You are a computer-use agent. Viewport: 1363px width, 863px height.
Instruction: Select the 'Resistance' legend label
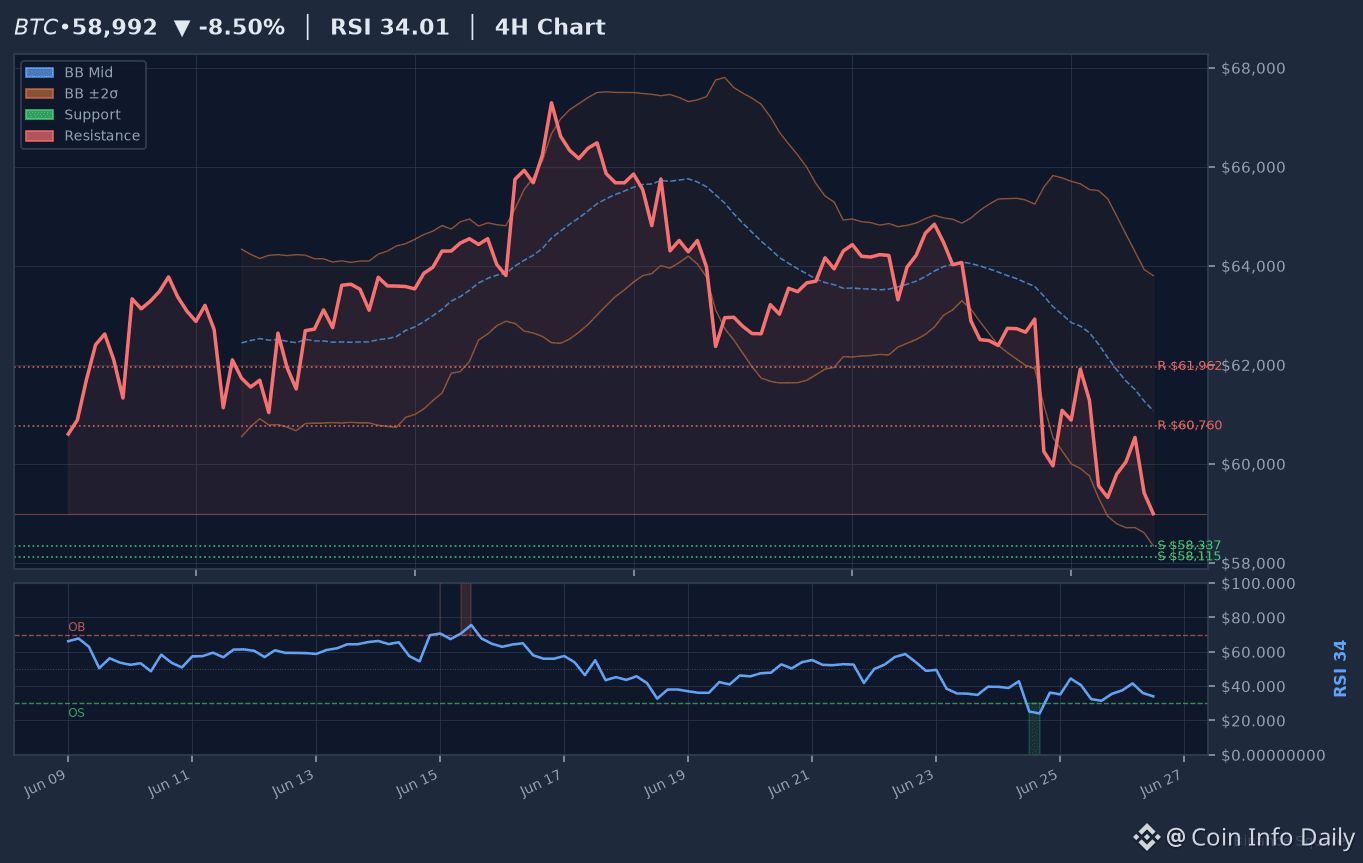[103, 136]
